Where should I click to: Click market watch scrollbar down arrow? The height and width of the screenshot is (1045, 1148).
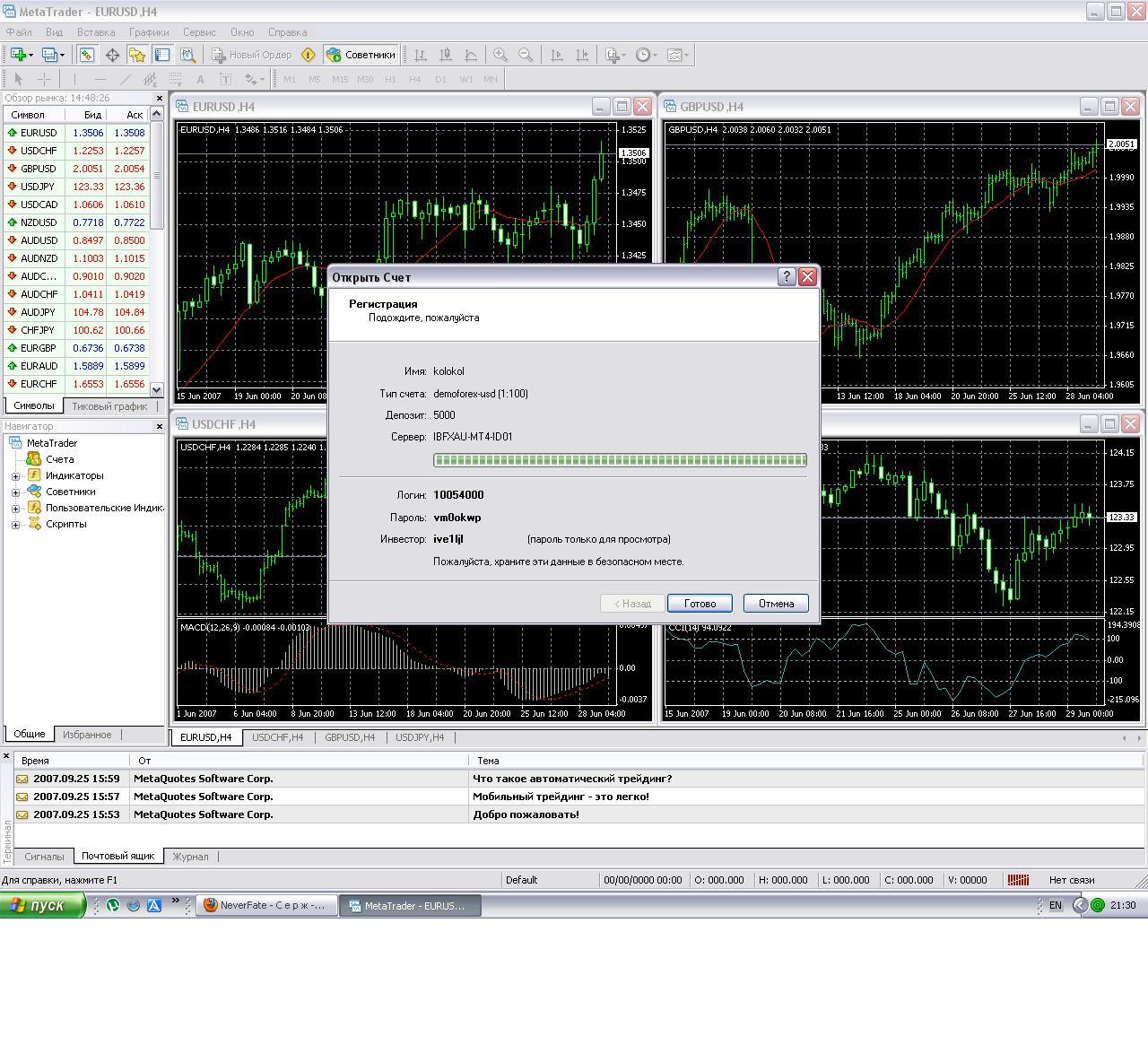(157, 389)
